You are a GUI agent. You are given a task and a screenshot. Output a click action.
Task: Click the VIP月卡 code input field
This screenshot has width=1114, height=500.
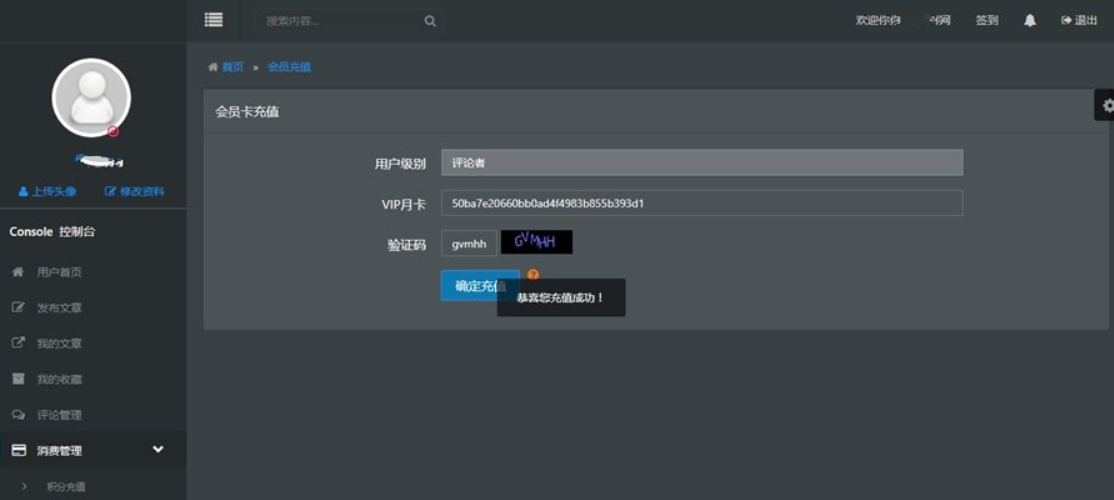tap(701, 203)
